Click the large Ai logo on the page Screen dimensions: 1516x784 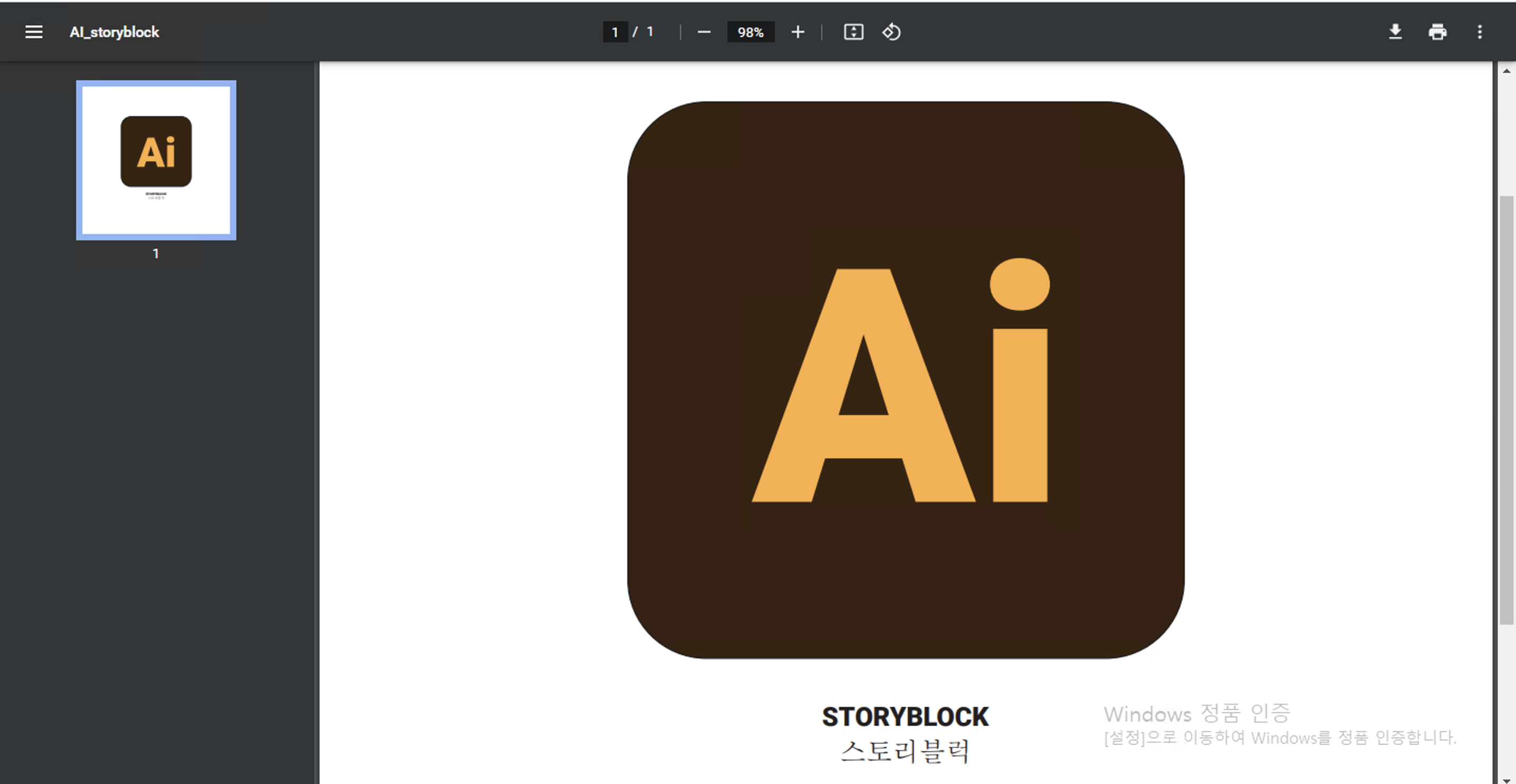click(905, 379)
